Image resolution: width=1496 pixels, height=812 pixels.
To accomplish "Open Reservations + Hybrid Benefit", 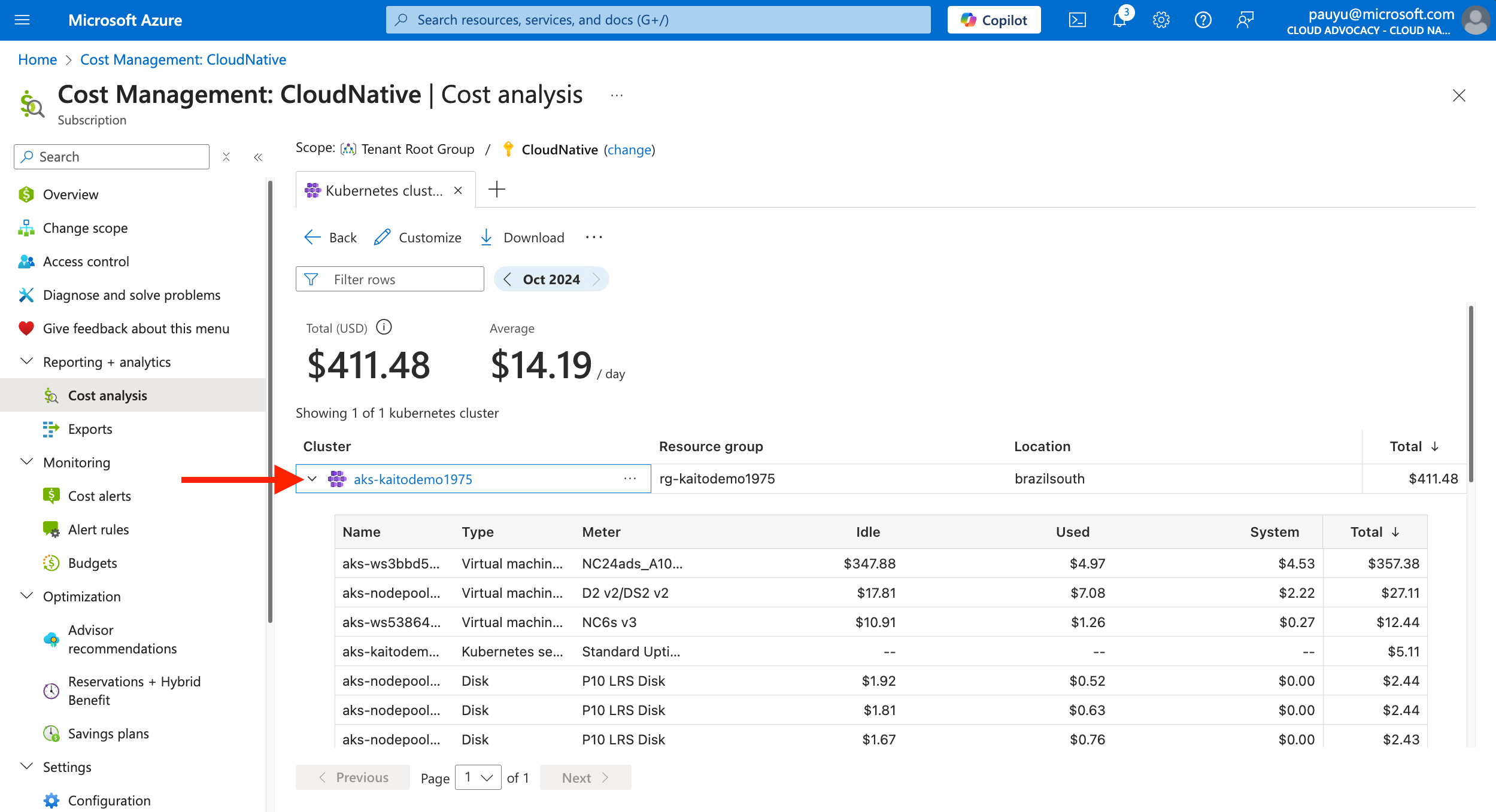I will (133, 691).
